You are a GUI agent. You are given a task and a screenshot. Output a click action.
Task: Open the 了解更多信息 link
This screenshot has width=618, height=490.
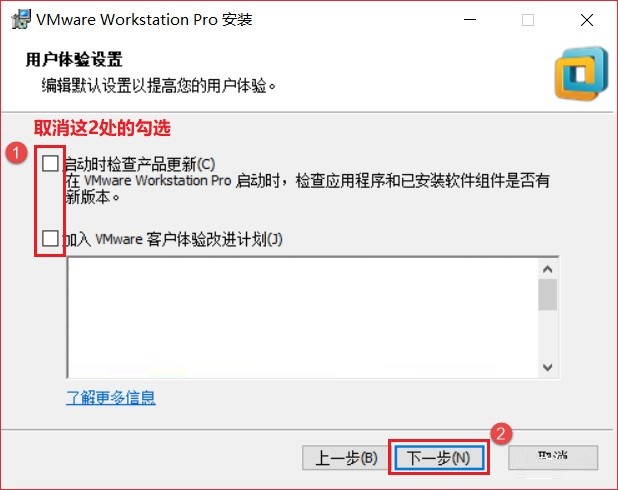111,397
